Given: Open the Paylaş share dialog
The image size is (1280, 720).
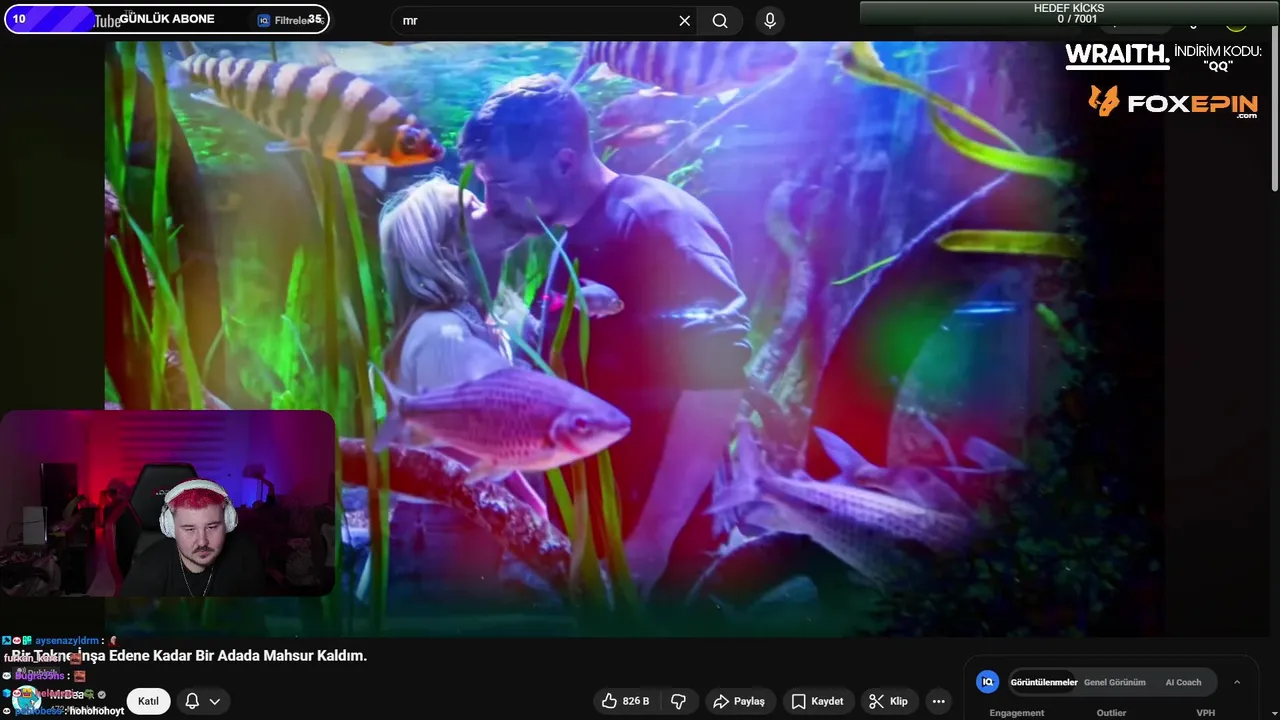Looking at the screenshot, I should [738, 701].
